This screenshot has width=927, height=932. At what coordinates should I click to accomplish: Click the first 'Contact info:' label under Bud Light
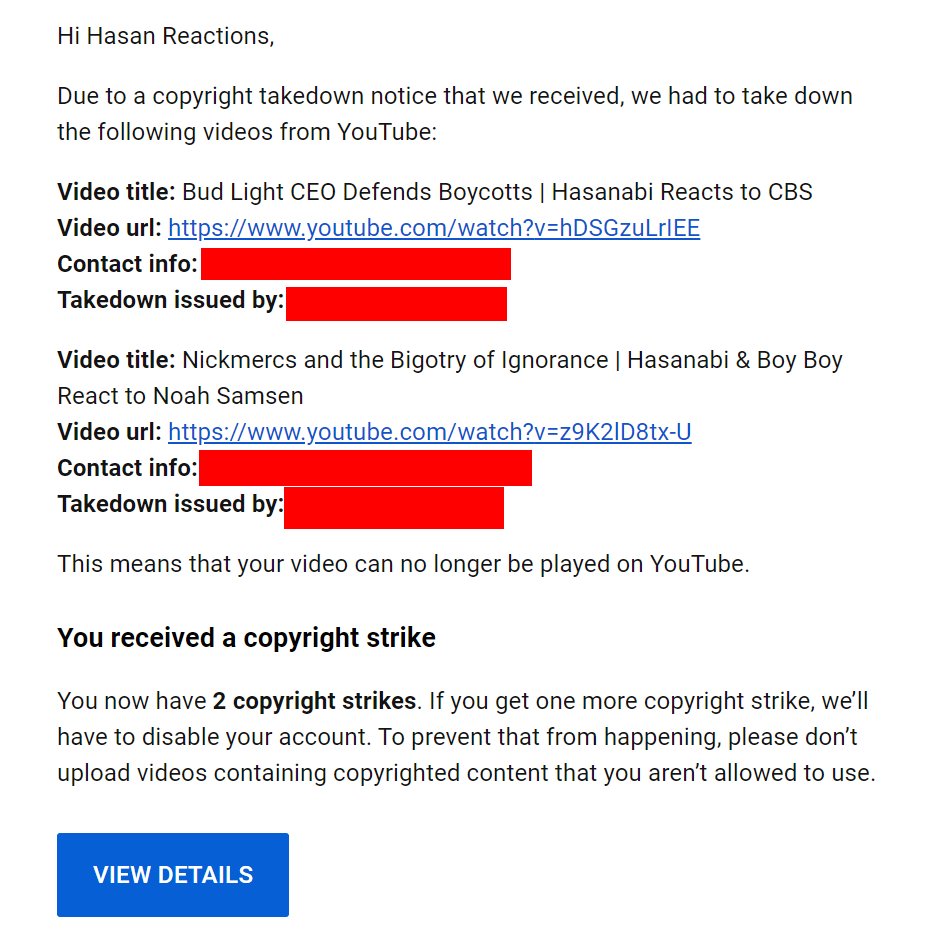click(x=127, y=264)
